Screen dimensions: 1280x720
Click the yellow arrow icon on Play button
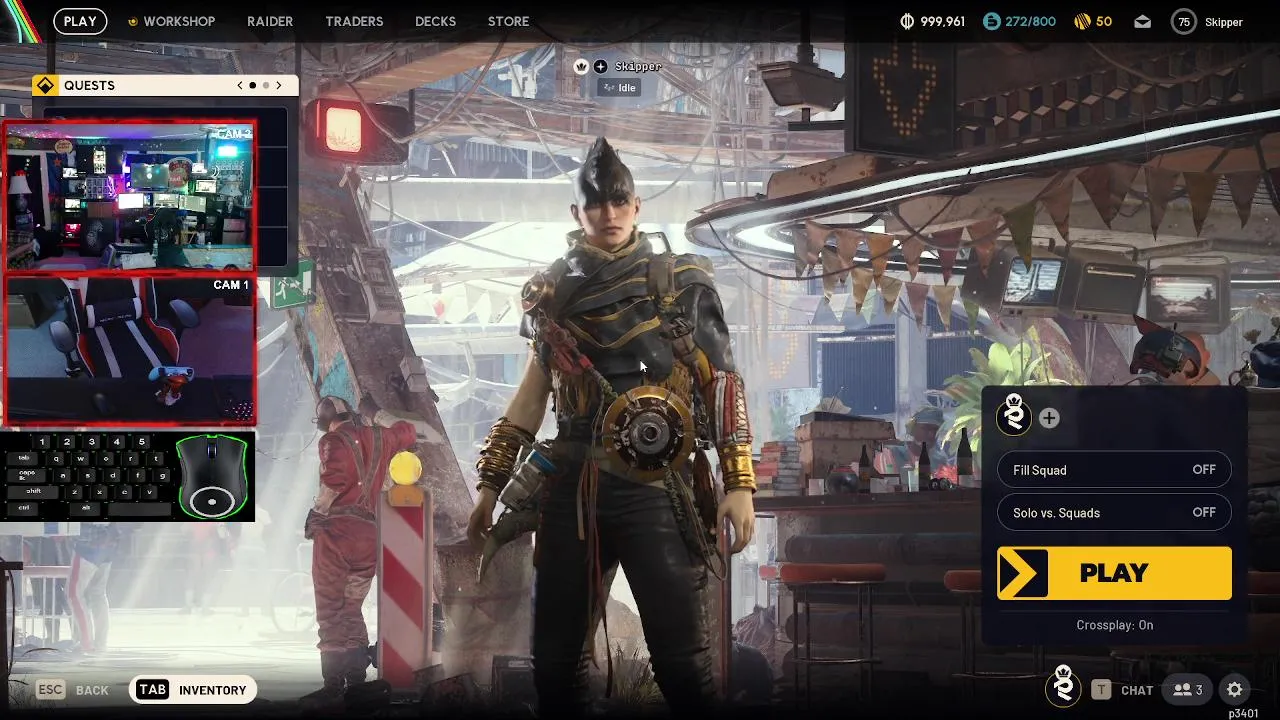point(1022,573)
